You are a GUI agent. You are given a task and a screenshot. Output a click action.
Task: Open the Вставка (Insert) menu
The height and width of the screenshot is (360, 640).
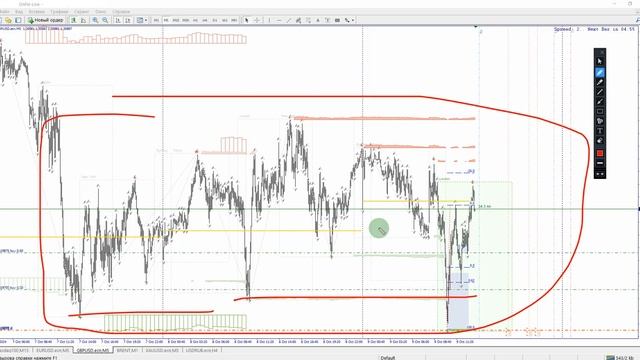36,12
